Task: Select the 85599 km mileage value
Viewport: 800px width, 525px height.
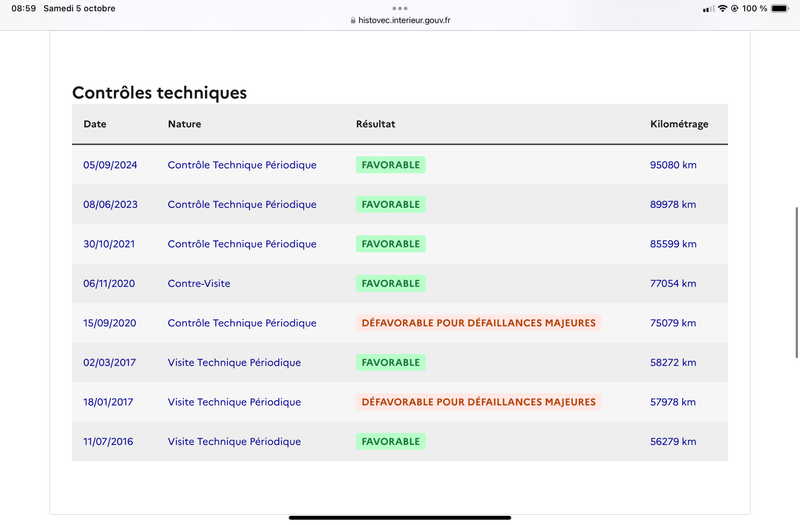Action: (x=673, y=244)
